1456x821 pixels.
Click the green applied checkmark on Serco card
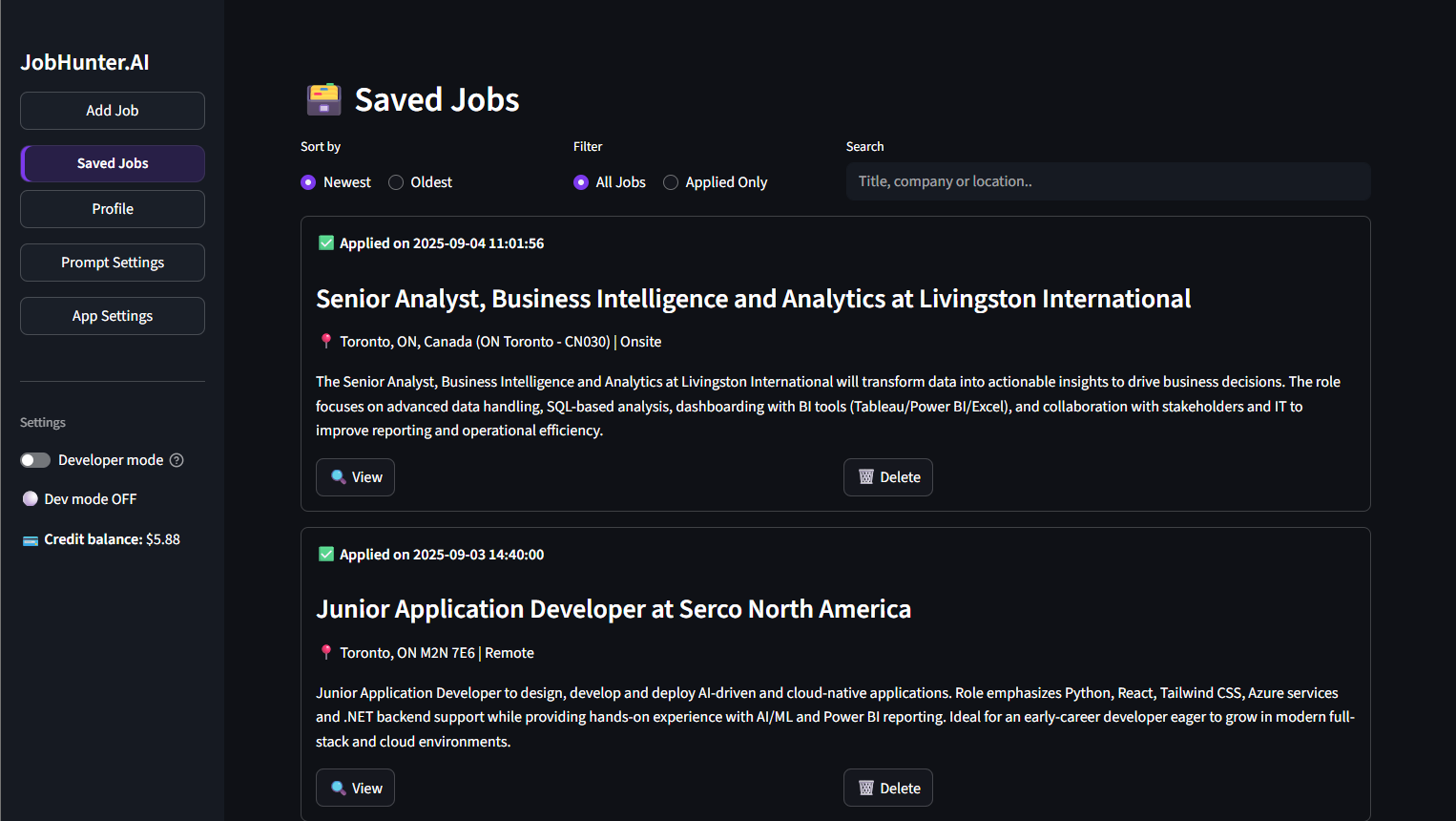(x=326, y=554)
